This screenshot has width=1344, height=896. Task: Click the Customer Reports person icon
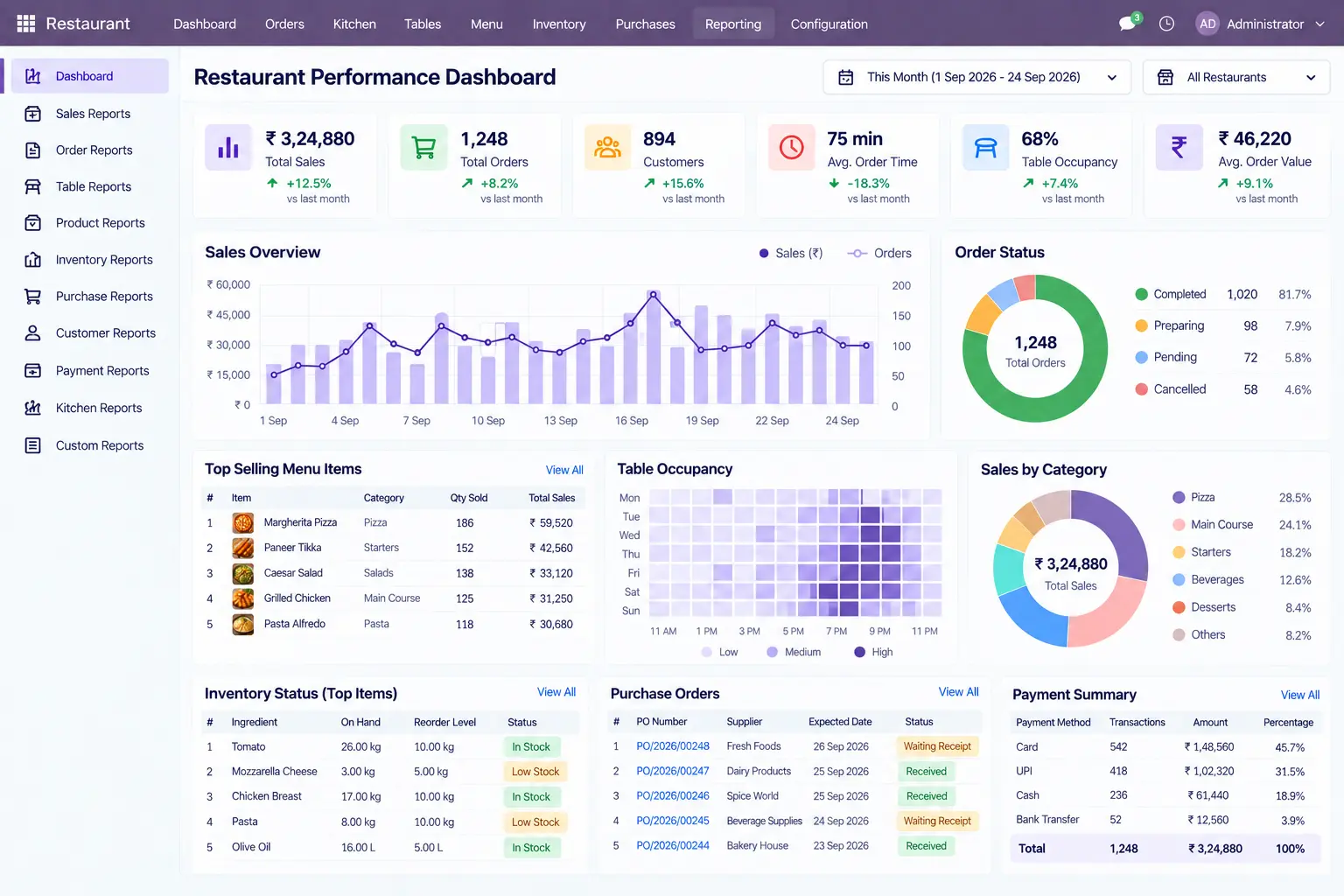(33, 333)
